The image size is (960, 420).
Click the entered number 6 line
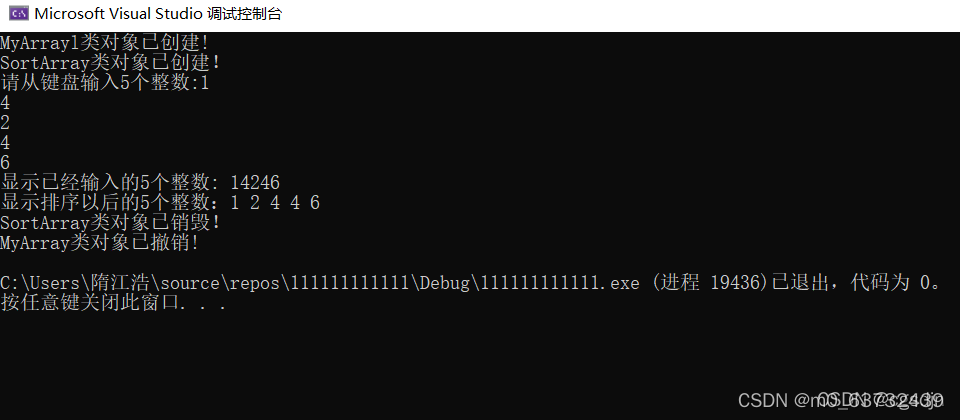pyautogui.click(x=5, y=163)
